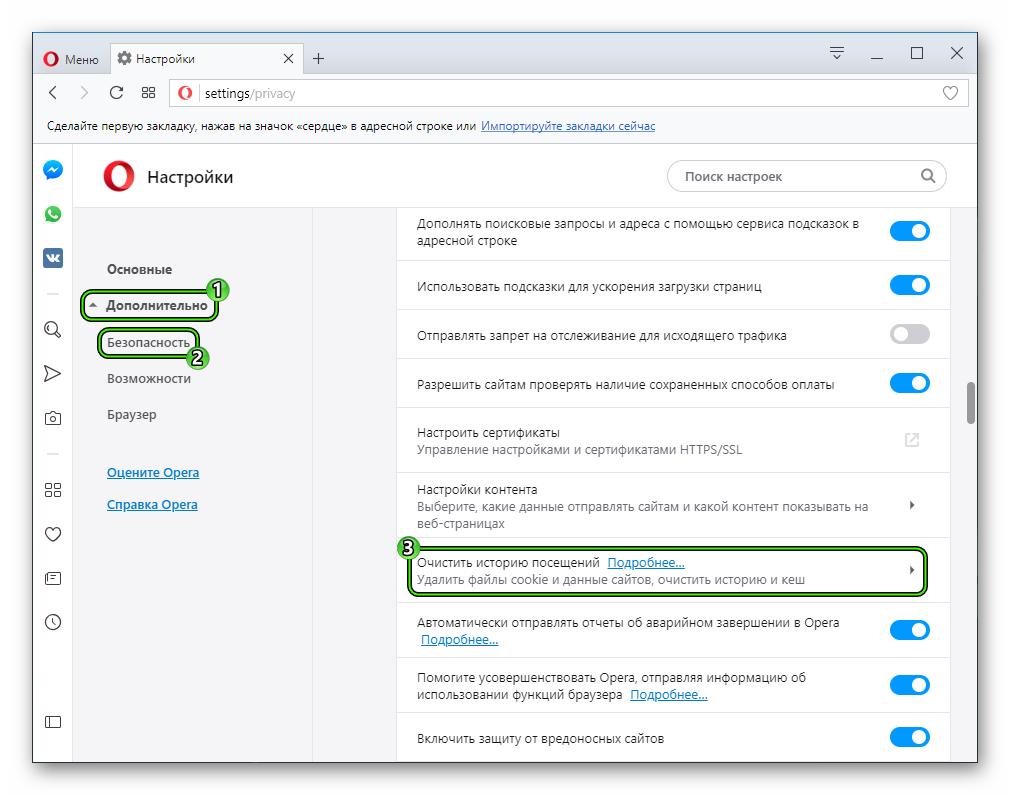Toggle sending browser feature usage information
The image size is (1010, 795).
pos(910,685)
